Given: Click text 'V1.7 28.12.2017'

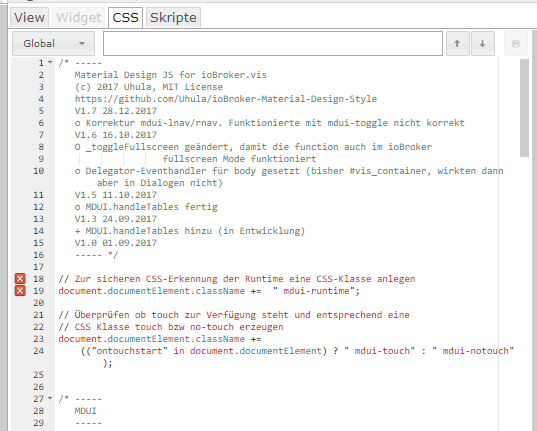Looking at the screenshot, I should point(116,111).
